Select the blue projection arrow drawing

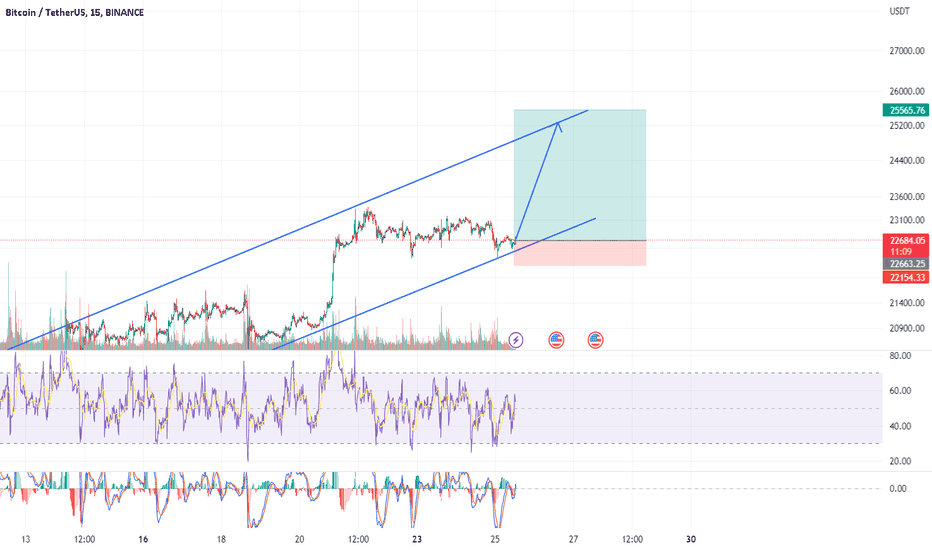pyautogui.click(x=537, y=181)
